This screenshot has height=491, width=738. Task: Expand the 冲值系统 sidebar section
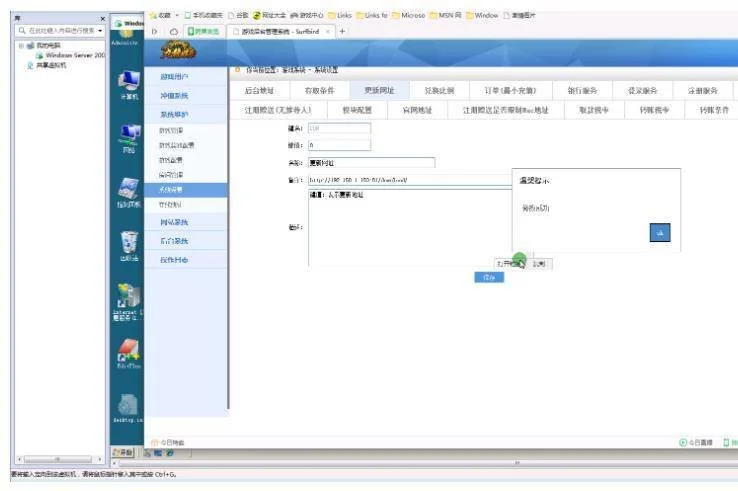pyautogui.click(x=174, y=96)
